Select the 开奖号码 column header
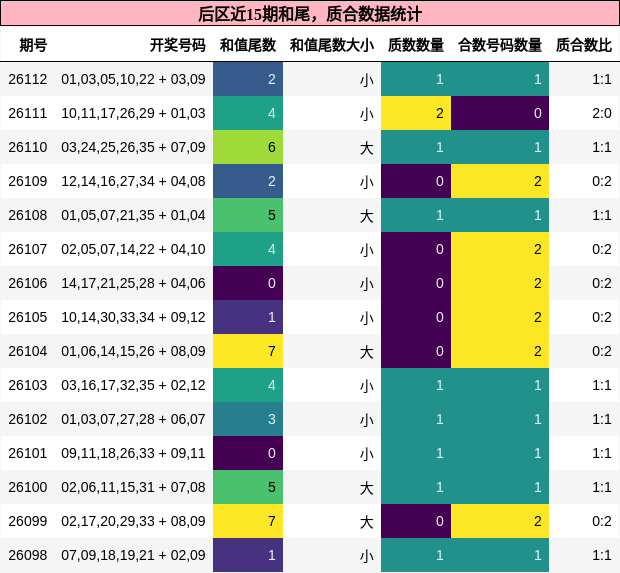Image resolution: width=620 pixels, height=573 pixels. coord(178,45)
